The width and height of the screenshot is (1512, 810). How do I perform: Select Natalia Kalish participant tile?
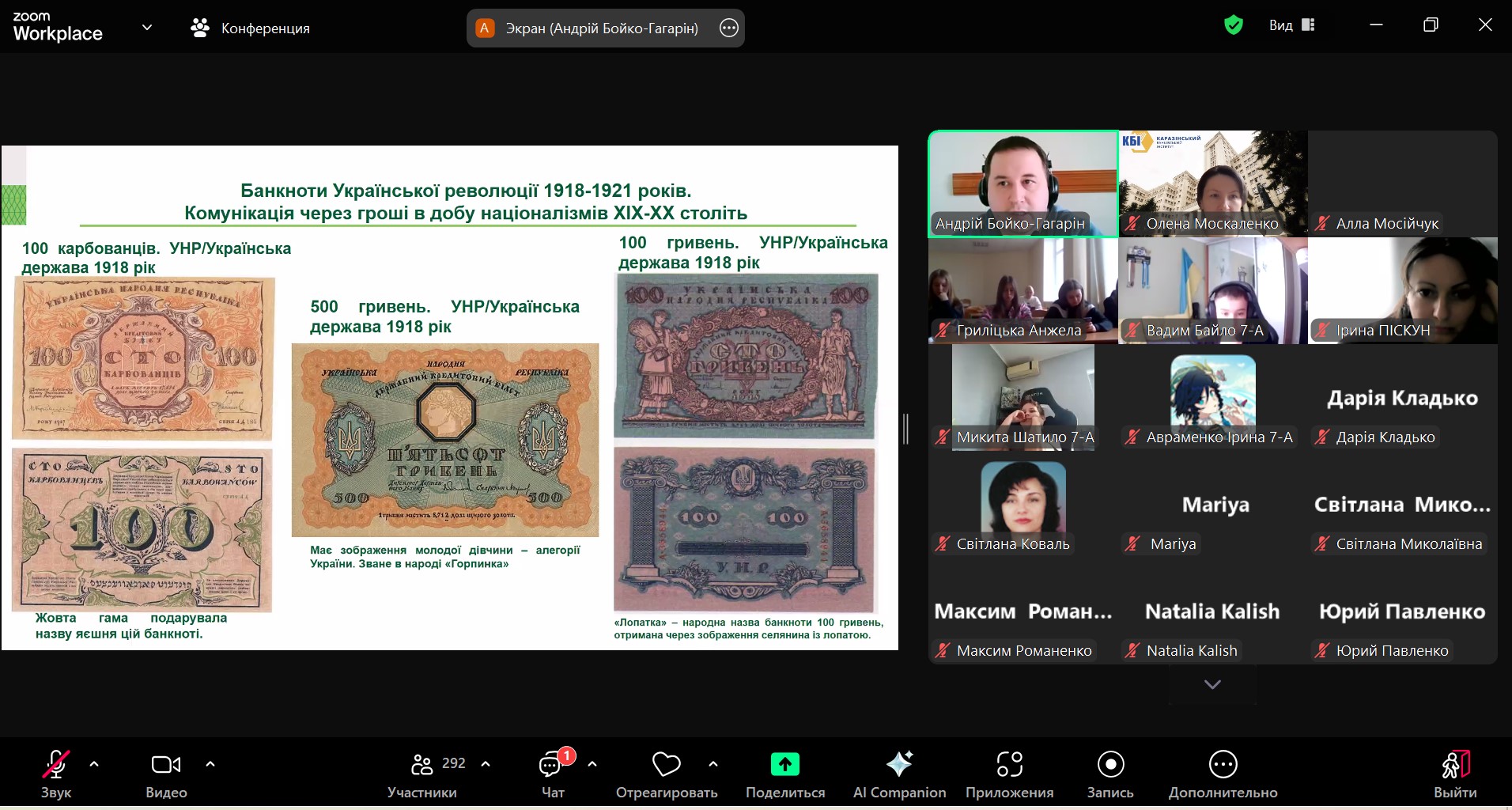coord(1212,611)
